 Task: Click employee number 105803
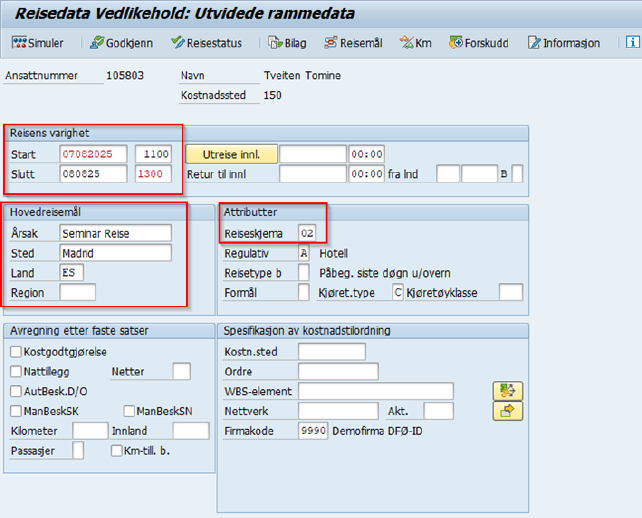[125, 75]
